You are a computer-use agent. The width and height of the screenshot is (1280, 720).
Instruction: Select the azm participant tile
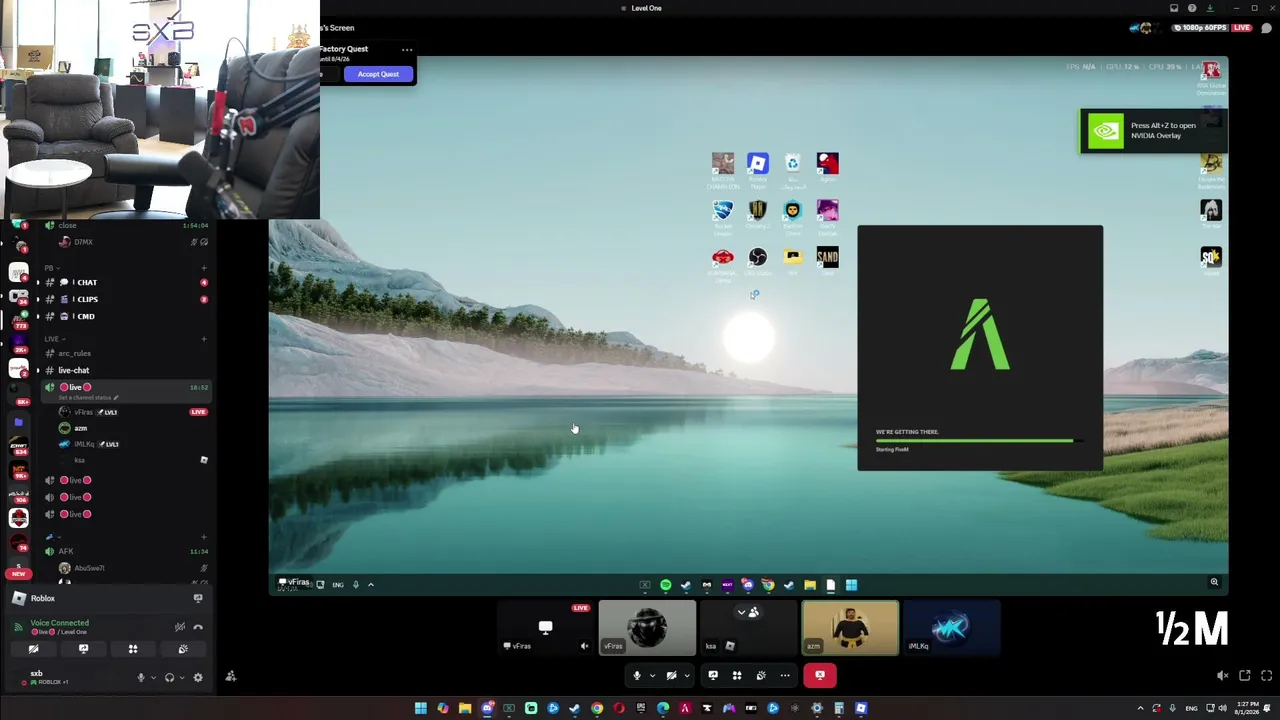[850, 628]
